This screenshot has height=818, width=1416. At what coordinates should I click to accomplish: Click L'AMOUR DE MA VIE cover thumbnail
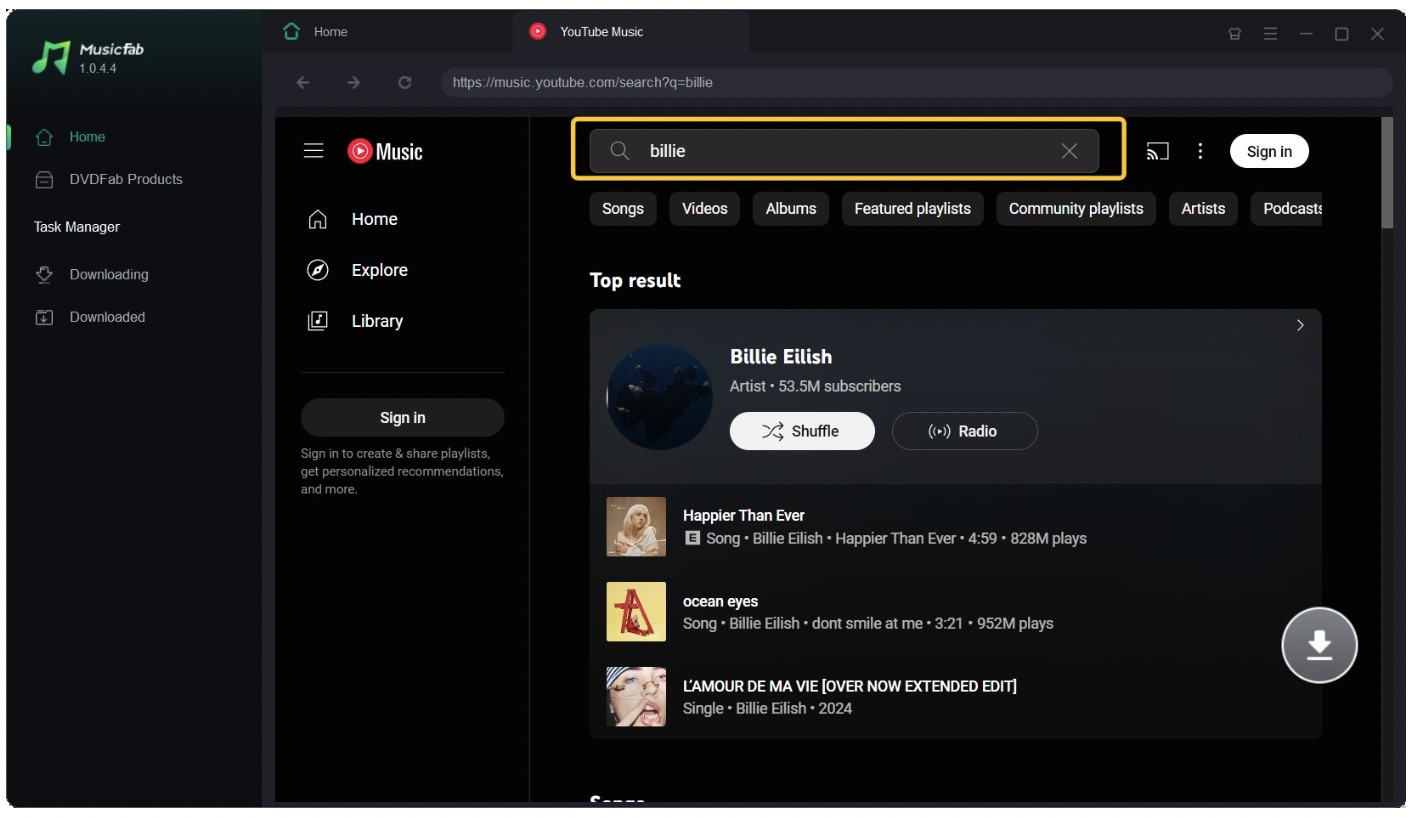[x=636, y=697]
